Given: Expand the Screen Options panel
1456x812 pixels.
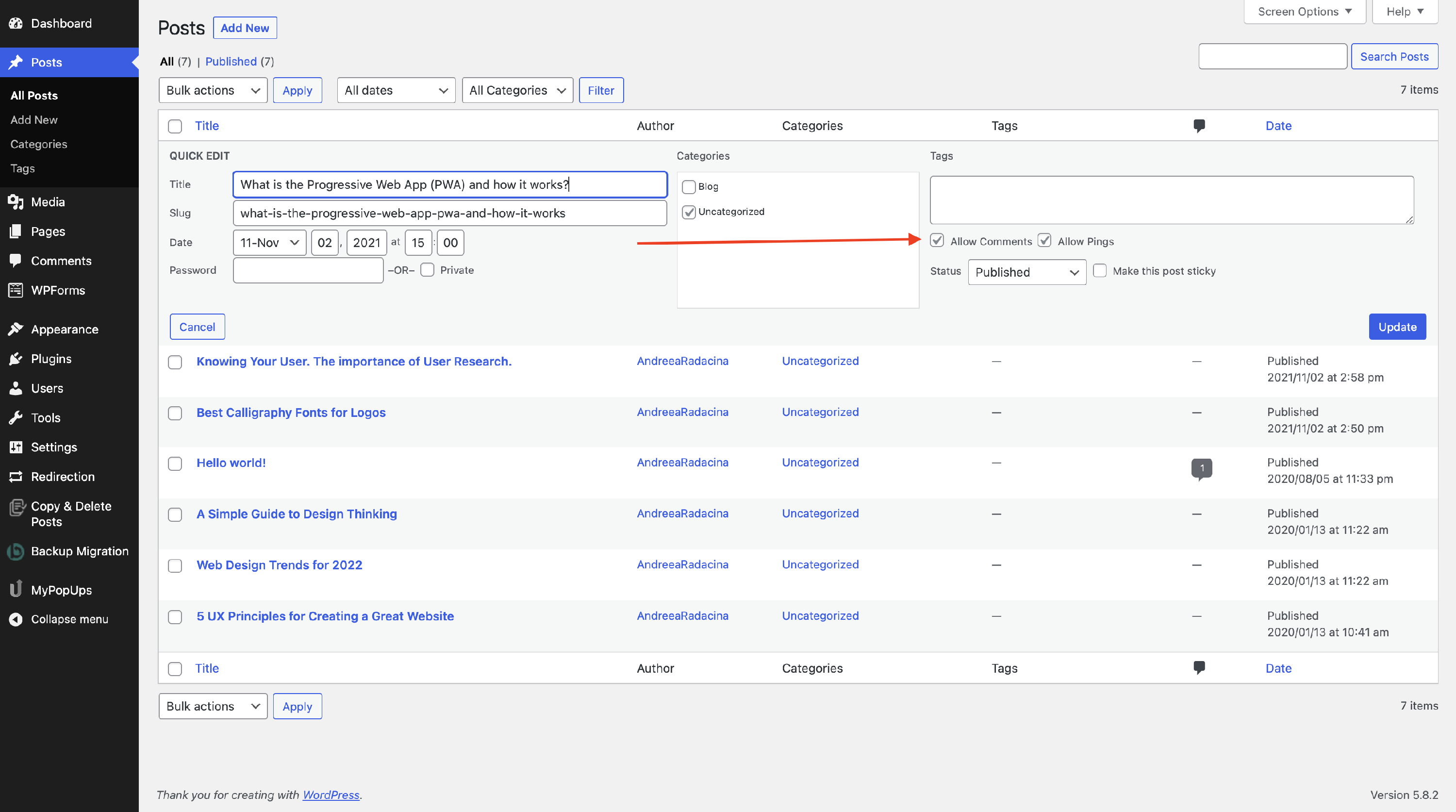Looking at the screenshot, I should (1304, 11).
